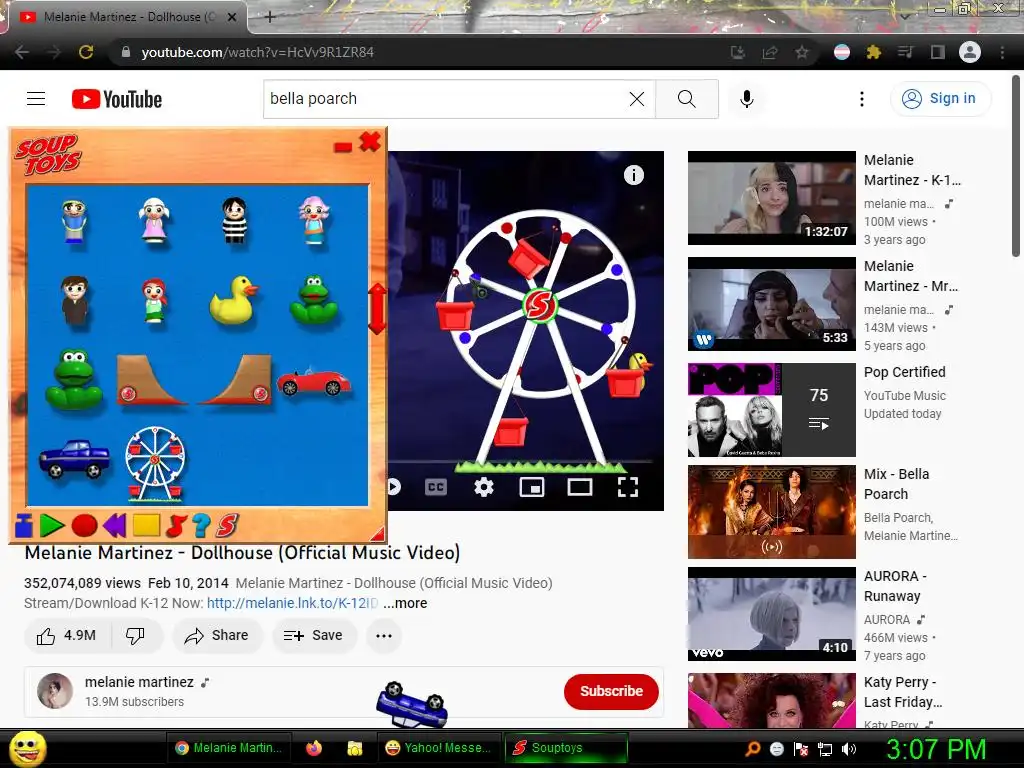1024x768 pixels.
Task: Select the right-facing wooden ramp toy
Action: click(235, 379)
